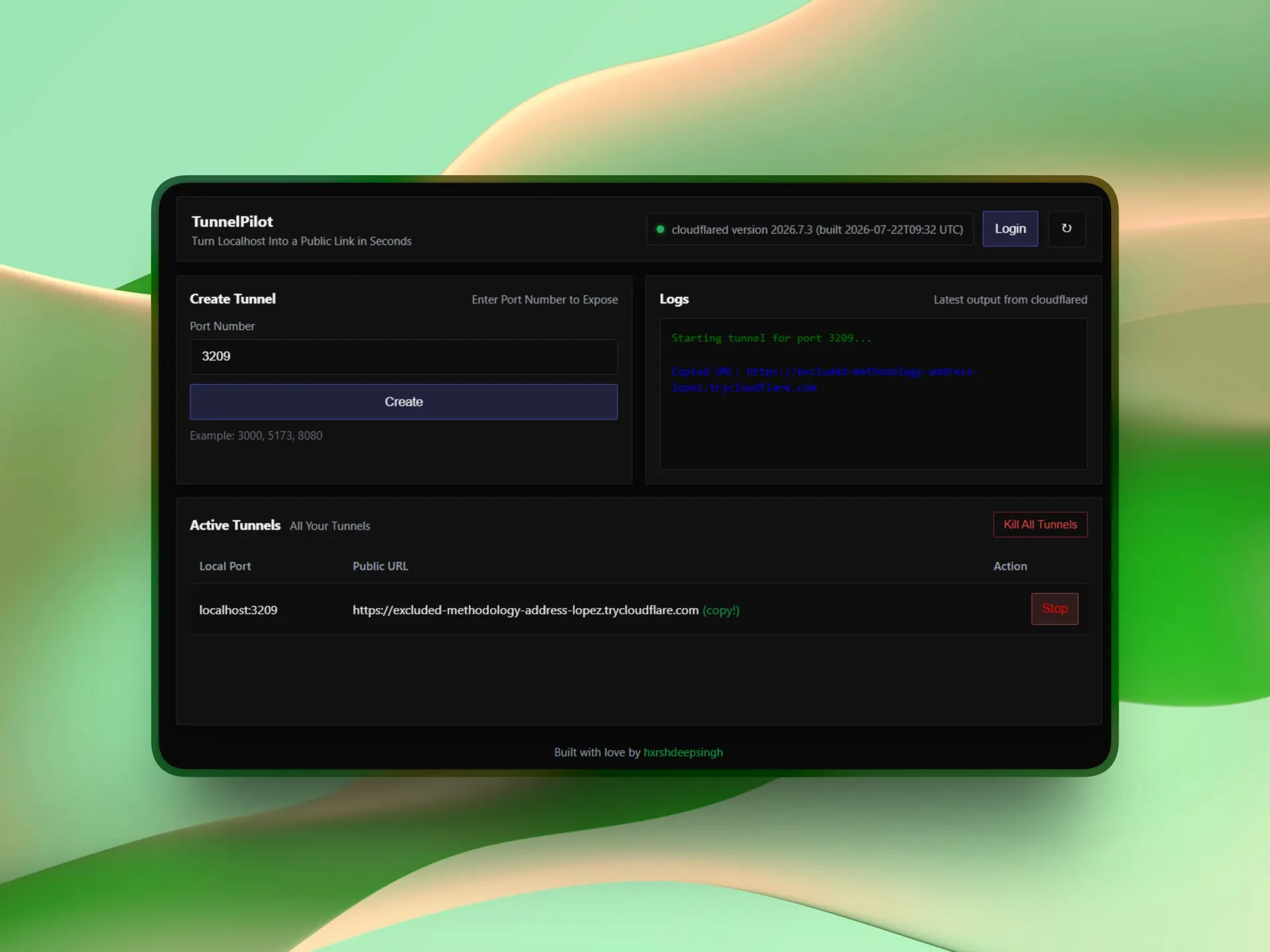Click the 'Copied URL' log line
Image resolution: width=1270 pixels, height=952 pixels.
click(824, 379)
